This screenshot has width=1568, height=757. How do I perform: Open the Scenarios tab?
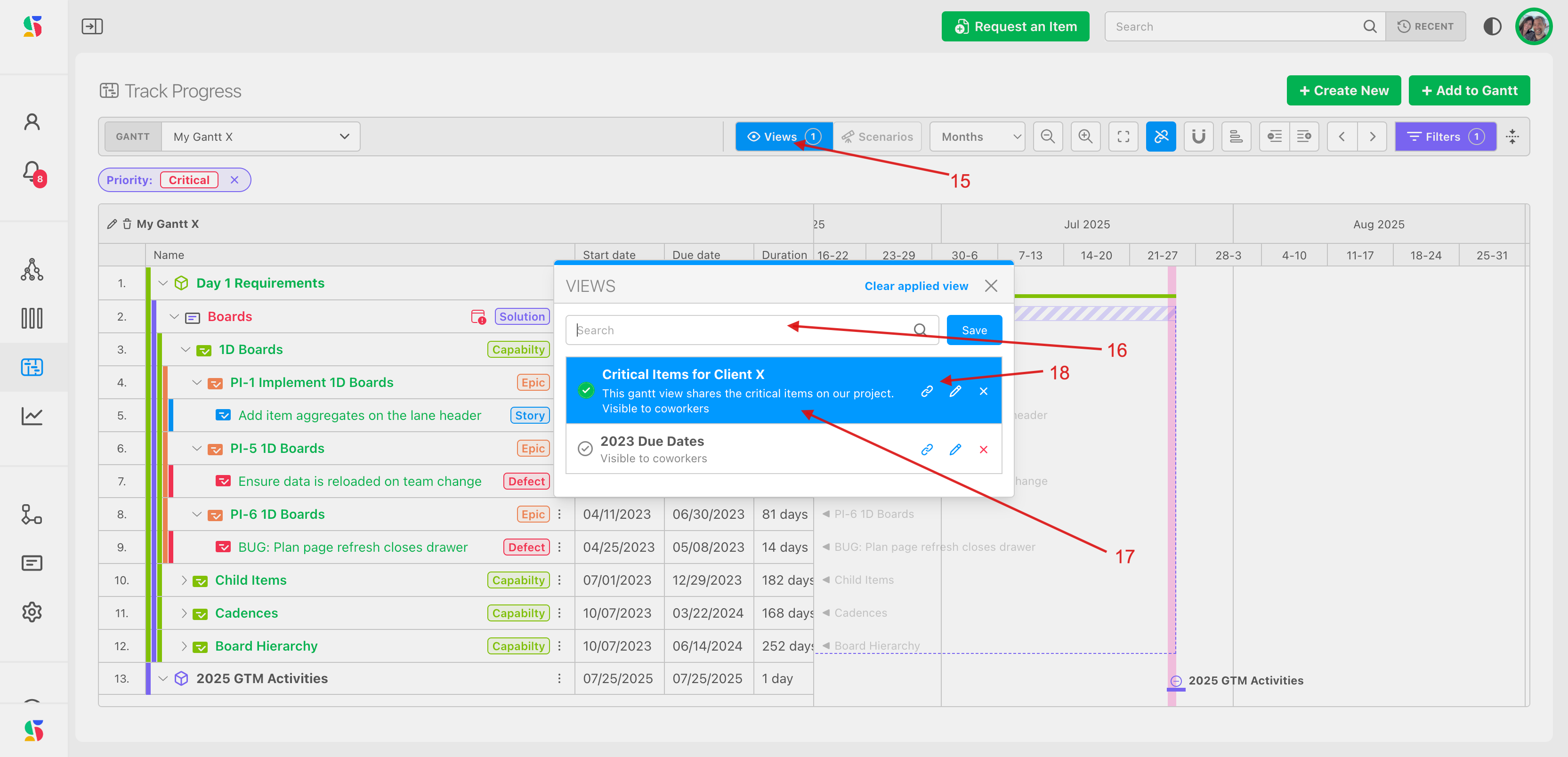pos(877,137)
